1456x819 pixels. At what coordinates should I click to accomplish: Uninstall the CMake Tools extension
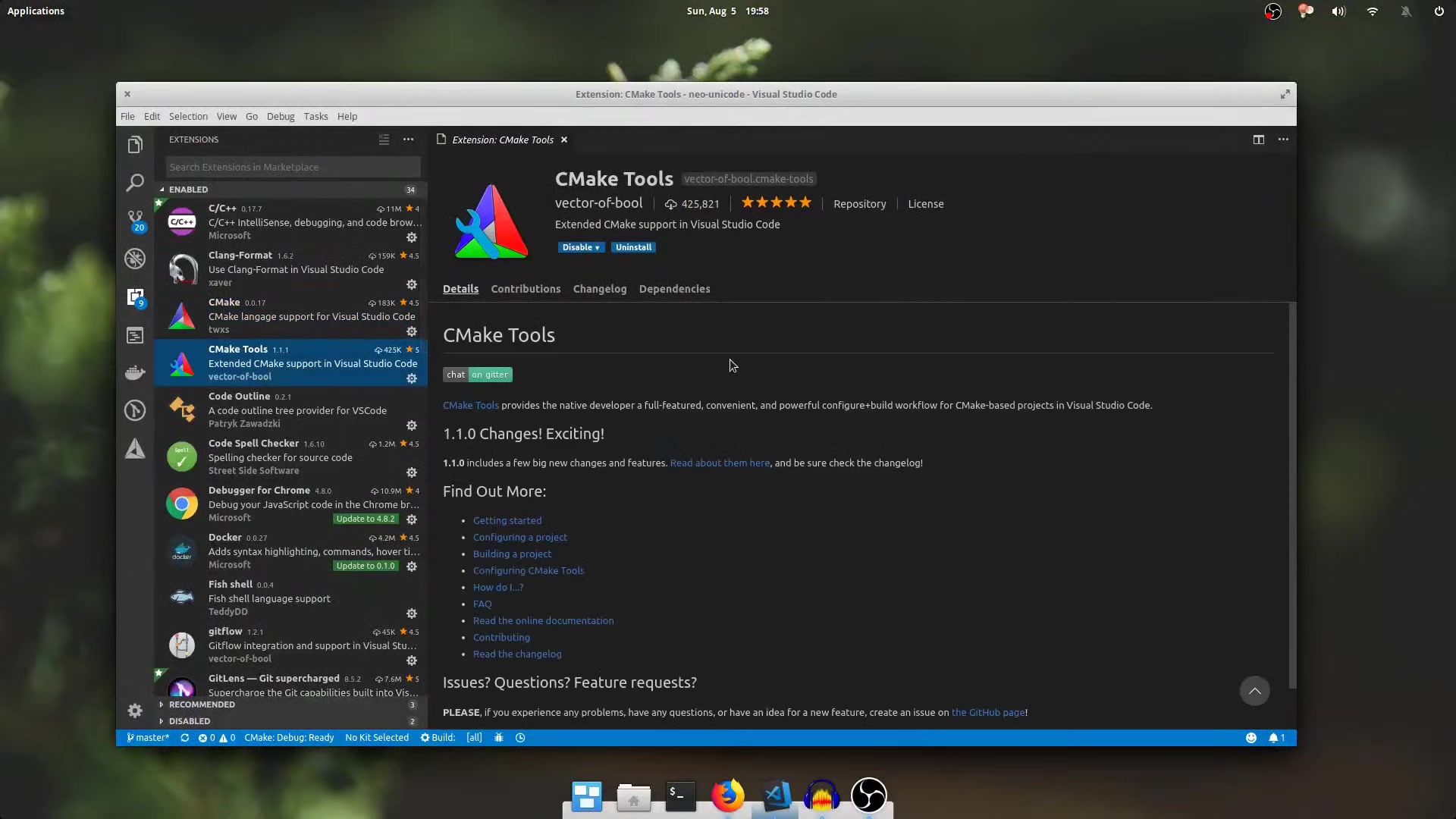[634, 247]
